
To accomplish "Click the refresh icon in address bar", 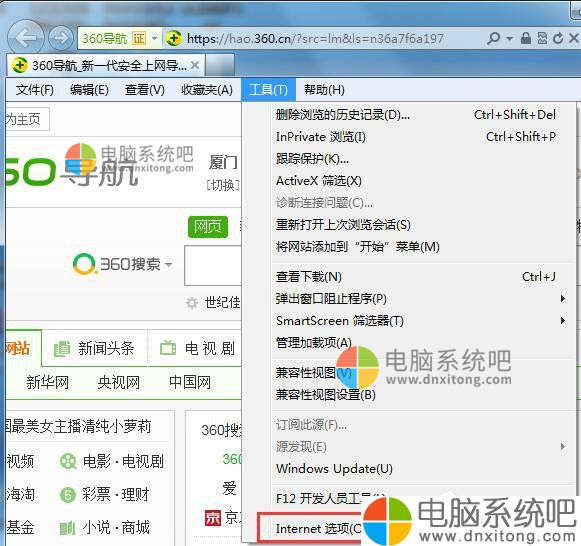I will [558, 38].
